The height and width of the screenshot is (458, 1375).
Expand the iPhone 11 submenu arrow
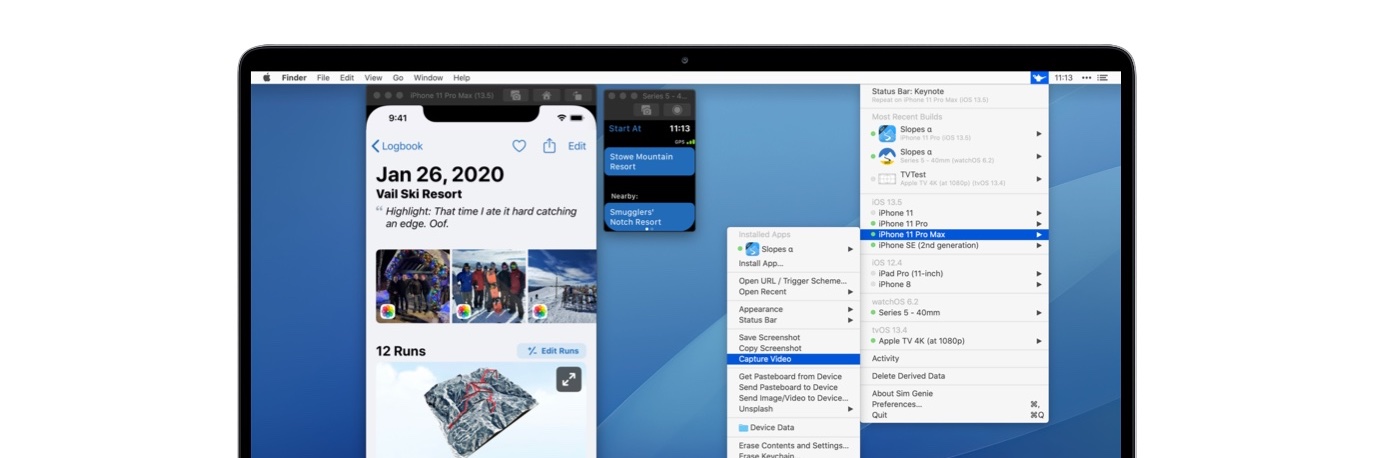pyautogui.click(x=1039, y=213)
